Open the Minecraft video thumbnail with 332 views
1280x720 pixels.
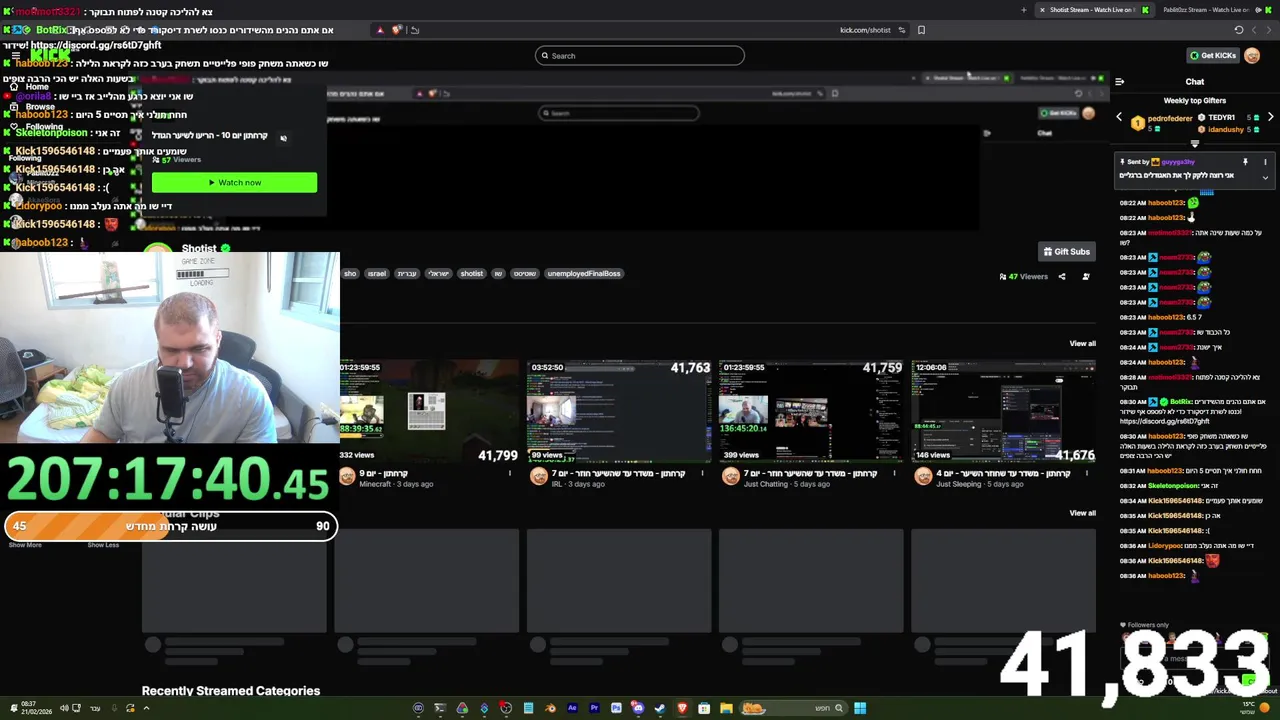point(427,411)
